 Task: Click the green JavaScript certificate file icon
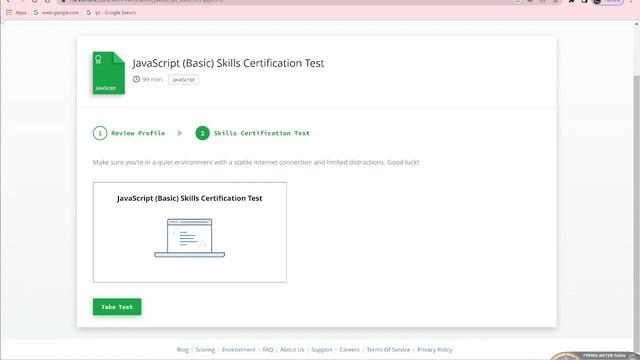point(109,73)
